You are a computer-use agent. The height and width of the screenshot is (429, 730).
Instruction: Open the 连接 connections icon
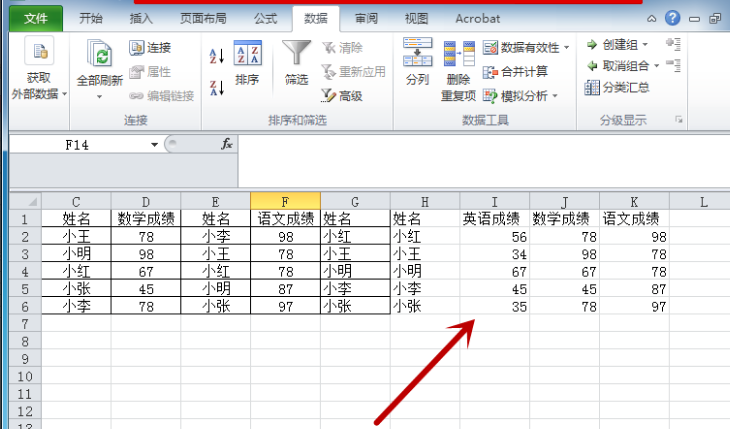tap(136, 48)
